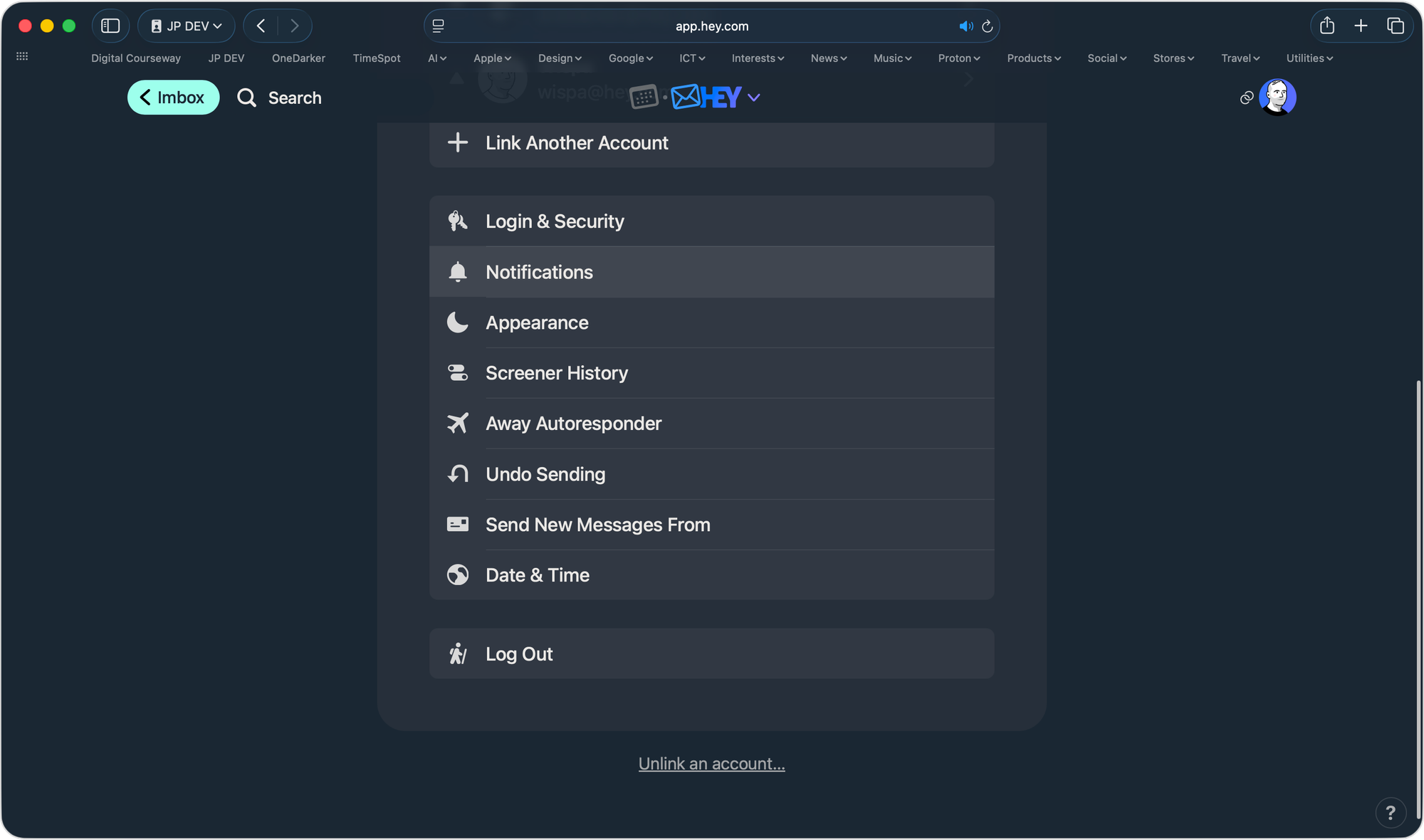Expand the Music bookmarks folder
This screenshot has width=1424, height=840.
point(893,58)
